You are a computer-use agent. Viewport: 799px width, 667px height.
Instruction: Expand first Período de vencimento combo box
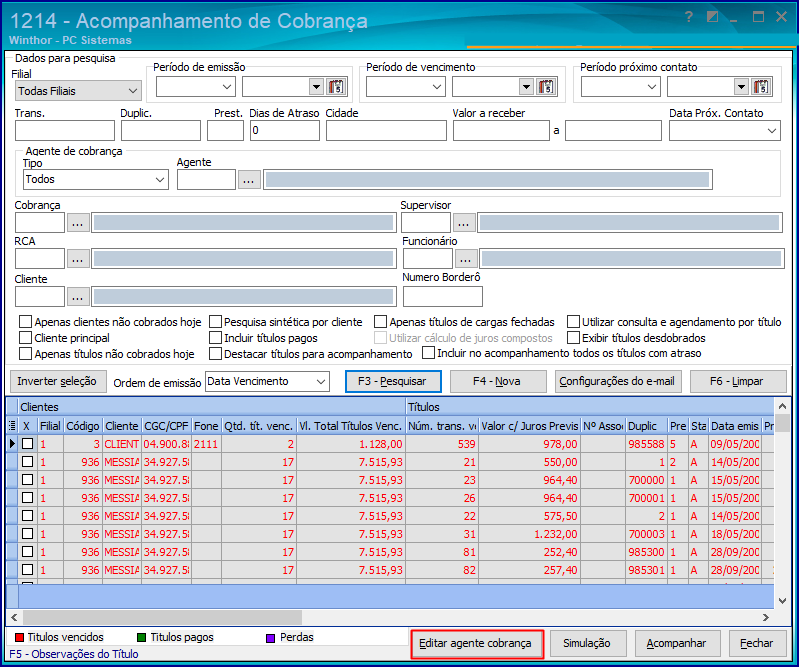(437, 87)
